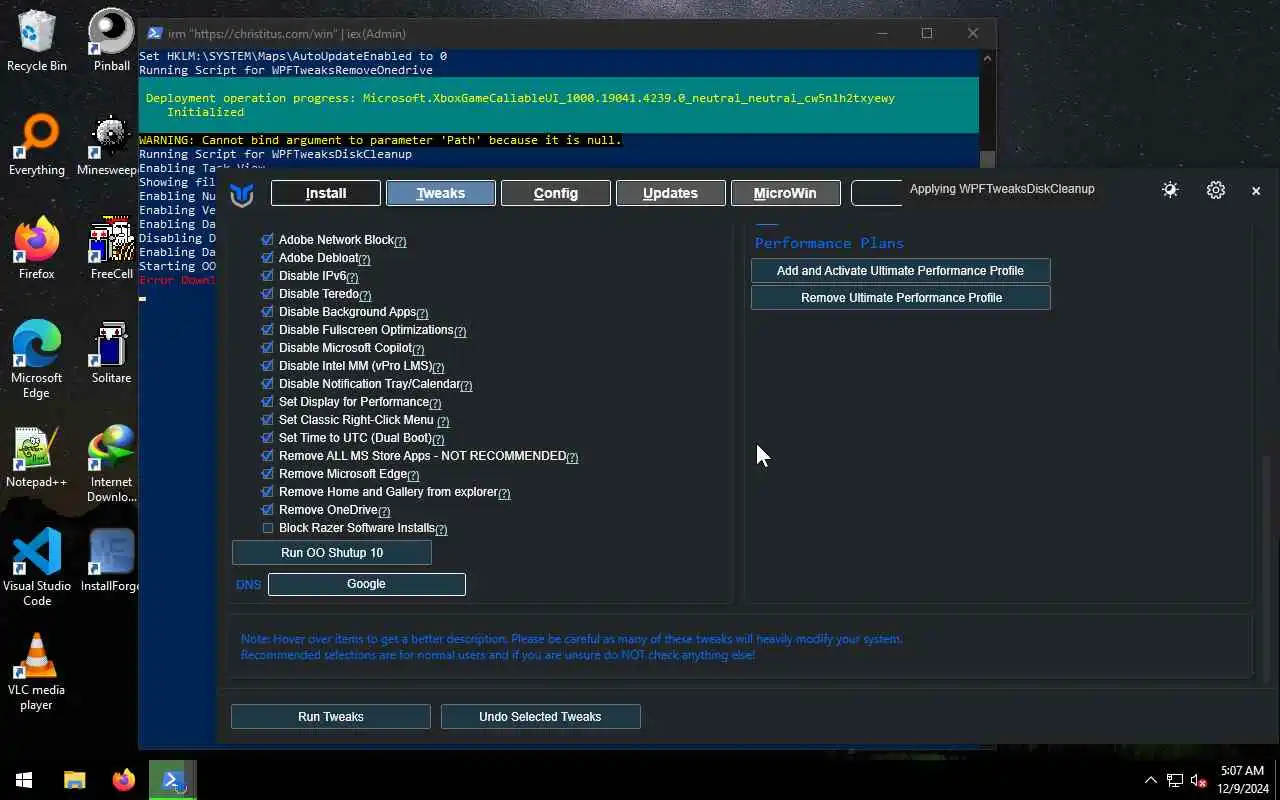Image resolution: width=1280 pixels, height=800 pixels.
Task: Open Firefox from the taskbar
Action: (124, 780)
